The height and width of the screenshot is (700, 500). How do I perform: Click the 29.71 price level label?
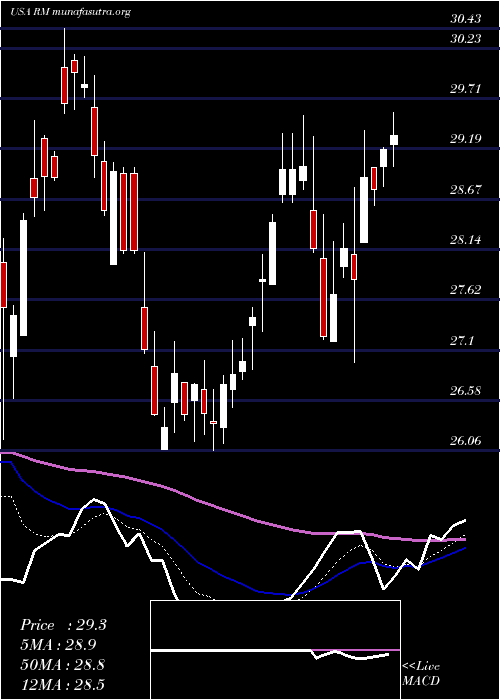pos(466,89)
